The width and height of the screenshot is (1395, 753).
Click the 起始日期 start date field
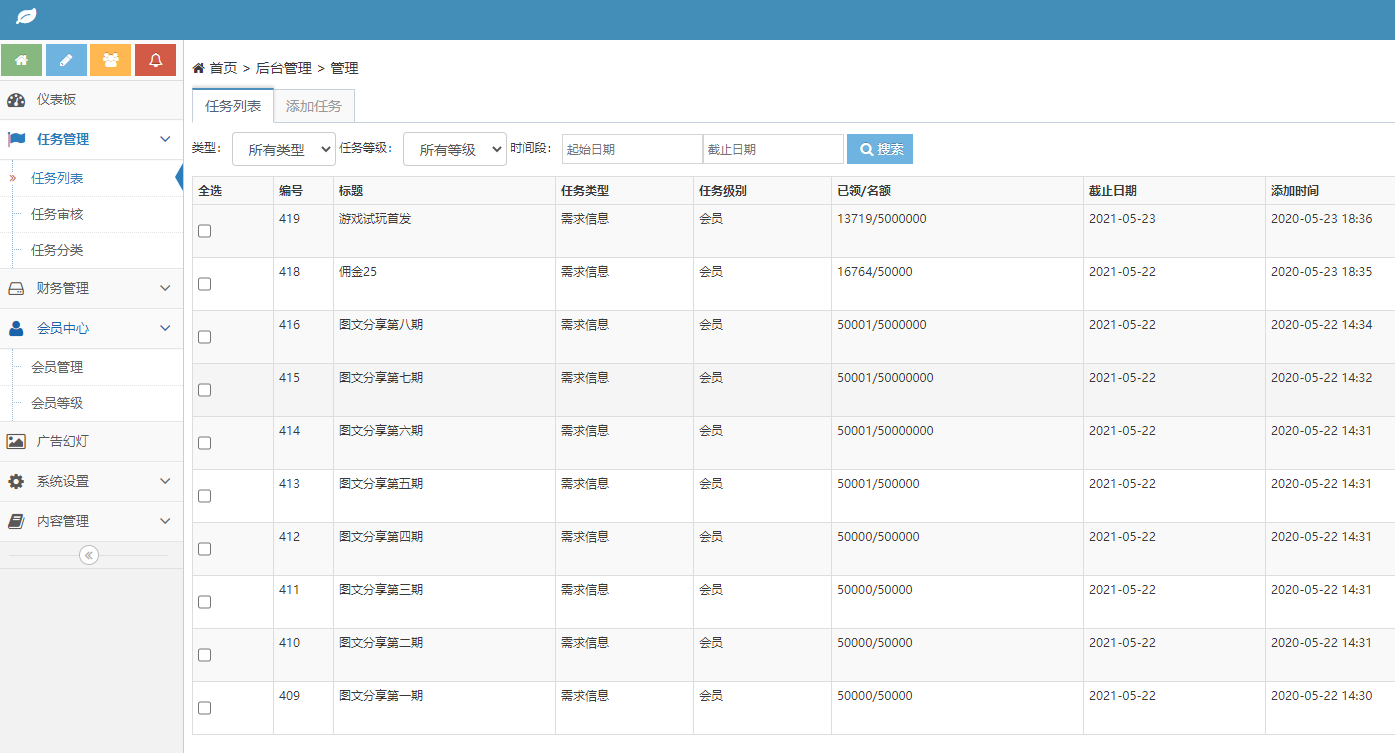point(632,149)
